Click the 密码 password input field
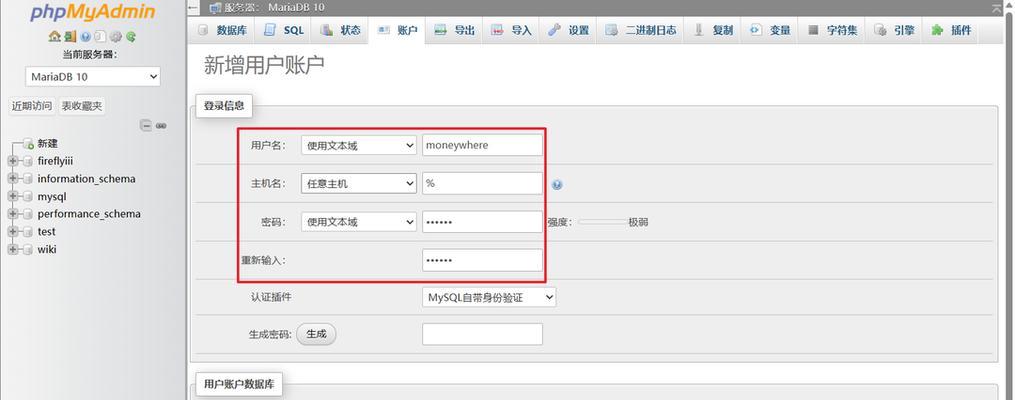This screenshot has height=400, width=1015. point(482,222)
